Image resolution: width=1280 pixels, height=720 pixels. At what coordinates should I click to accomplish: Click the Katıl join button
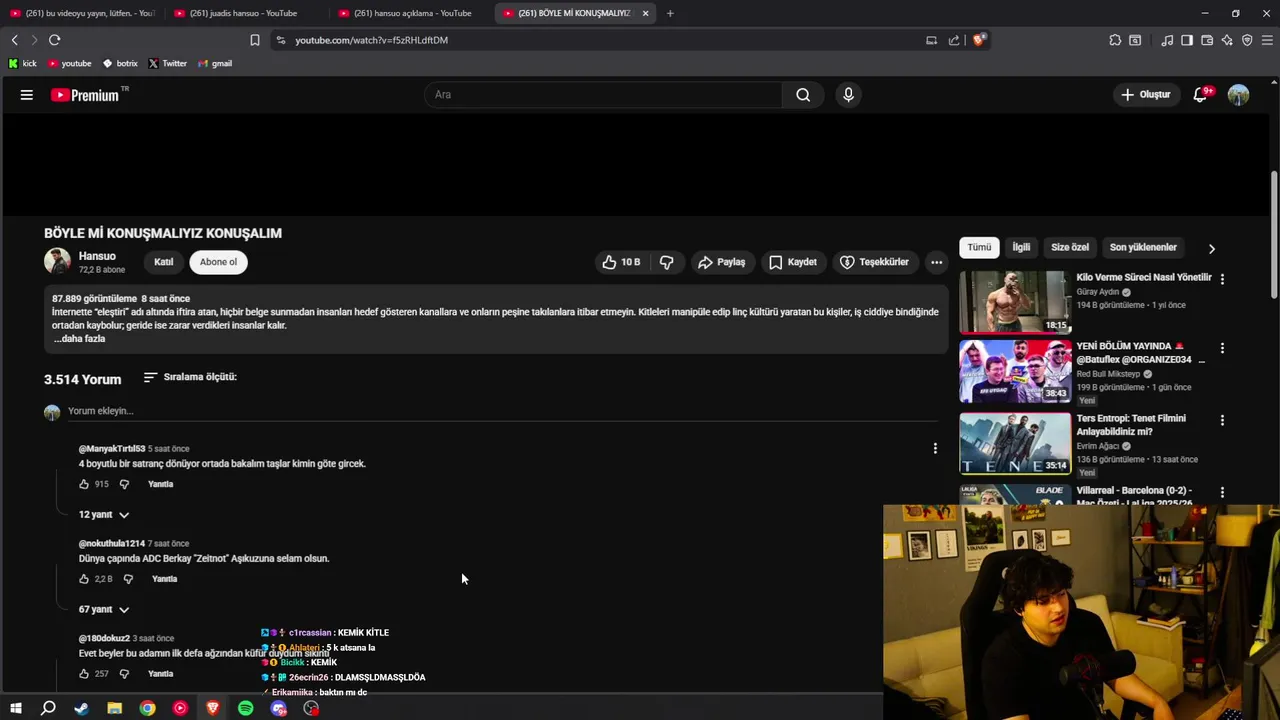tap(163, 262)
